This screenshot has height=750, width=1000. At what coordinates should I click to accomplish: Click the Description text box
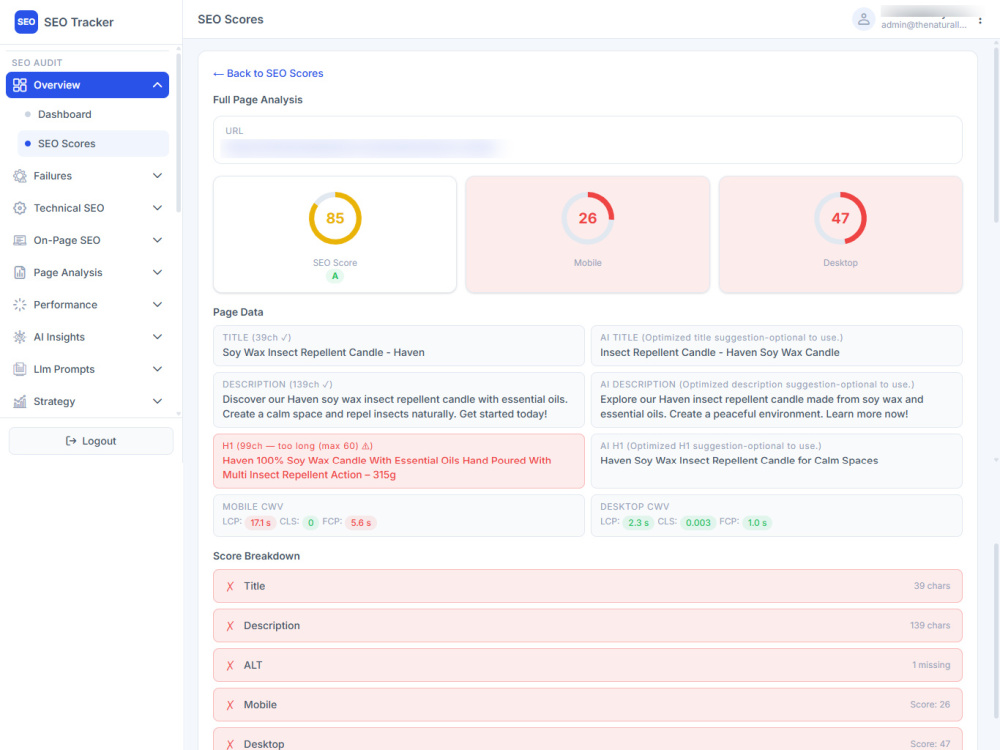point(399,400)
